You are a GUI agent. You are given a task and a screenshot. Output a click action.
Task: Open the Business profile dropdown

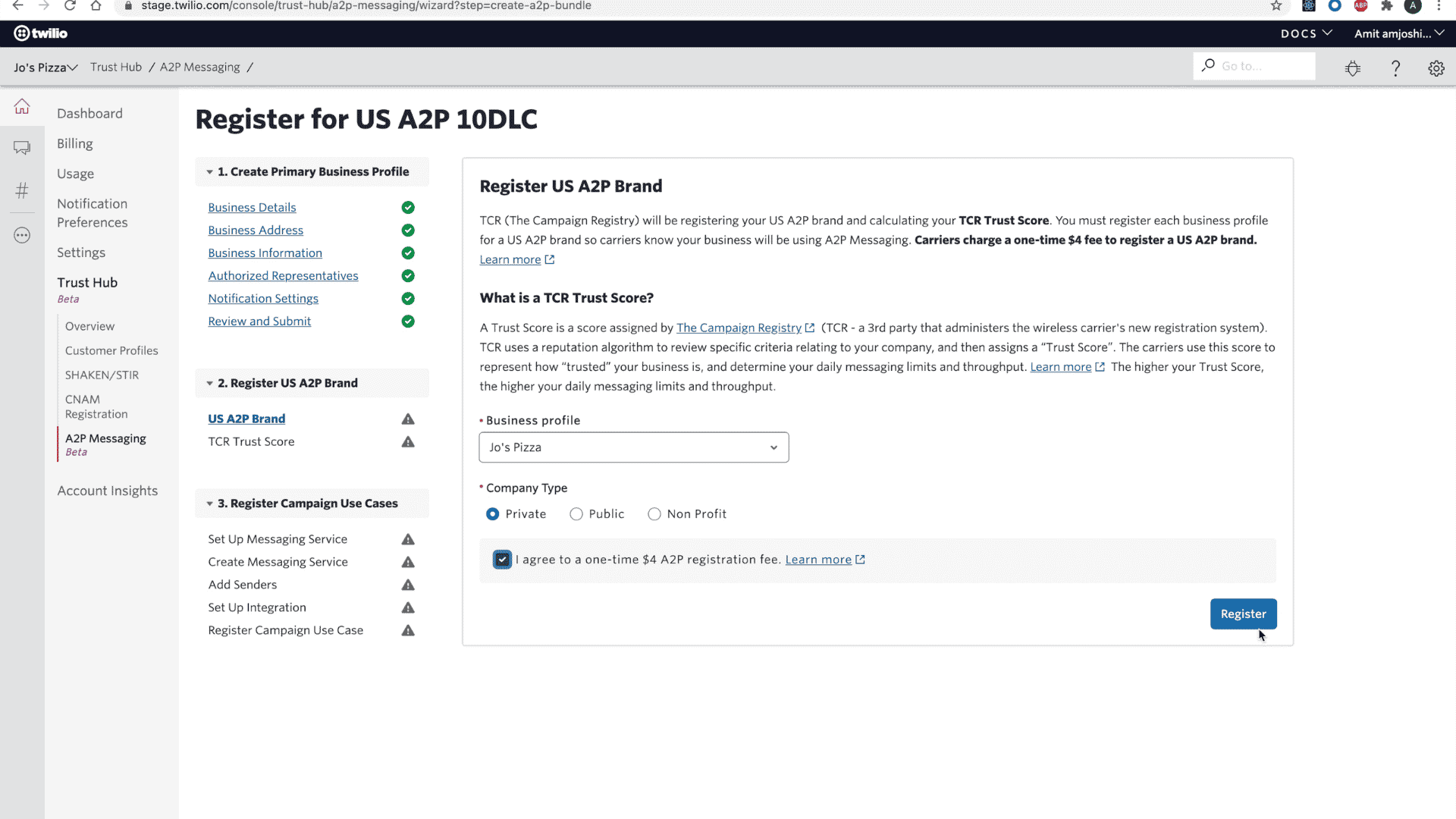coord(633,447)
